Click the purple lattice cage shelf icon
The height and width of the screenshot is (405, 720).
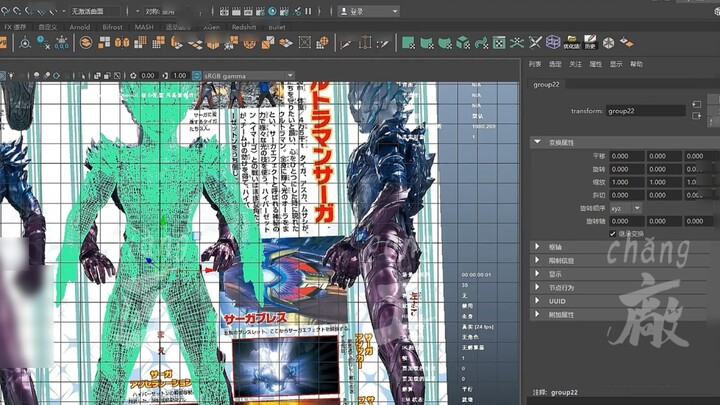(553, 43)
